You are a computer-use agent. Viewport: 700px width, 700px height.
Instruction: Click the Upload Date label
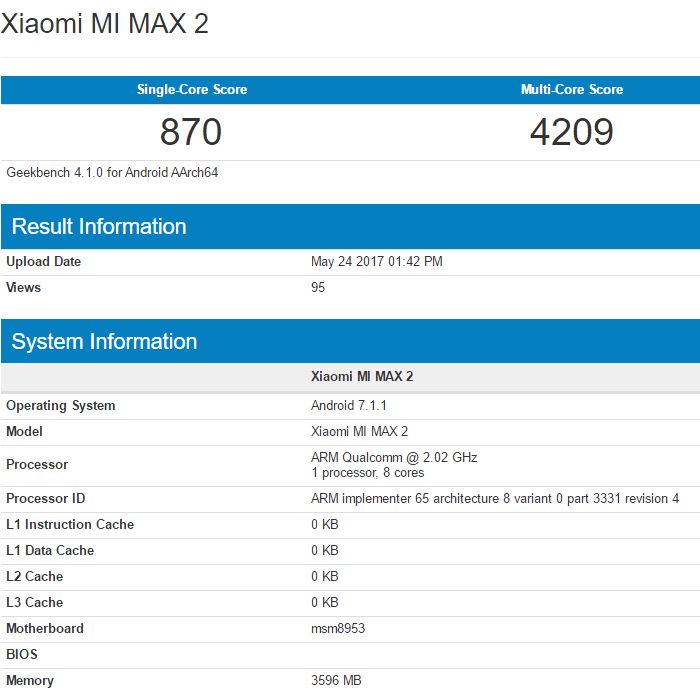44,262
